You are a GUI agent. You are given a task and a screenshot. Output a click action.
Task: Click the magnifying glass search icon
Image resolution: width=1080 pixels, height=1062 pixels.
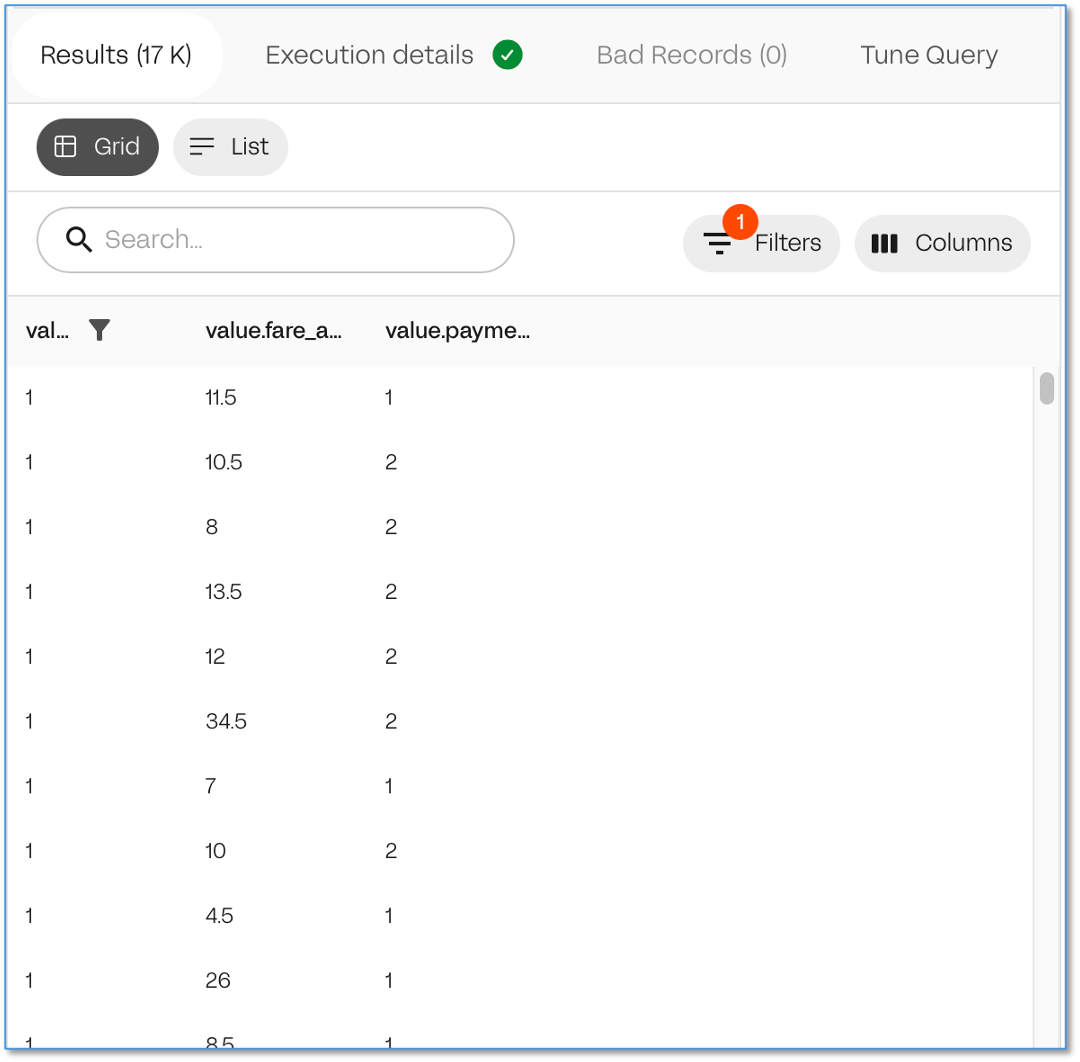click(78, 240)
